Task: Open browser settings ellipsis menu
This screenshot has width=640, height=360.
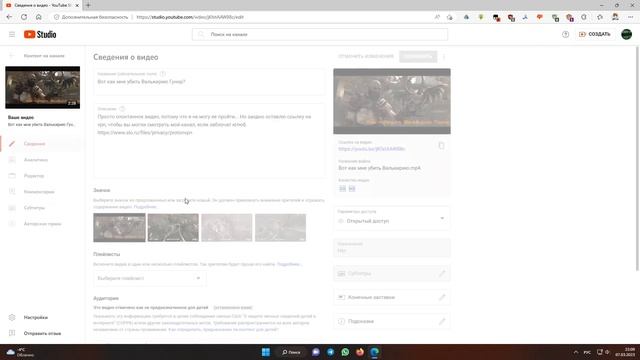Action: [630, 17]
